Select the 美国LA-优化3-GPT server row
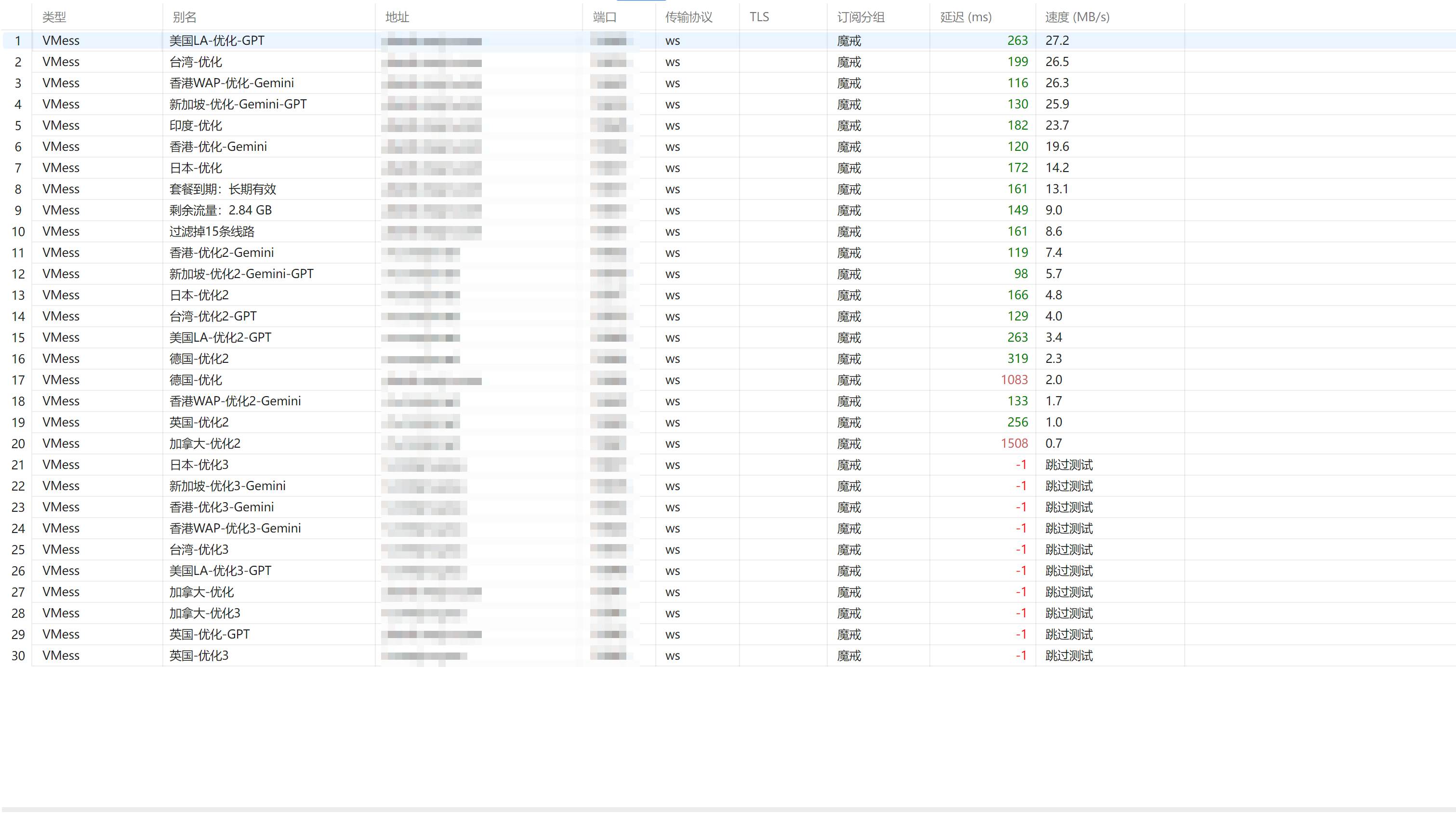 tap(728, 571)
